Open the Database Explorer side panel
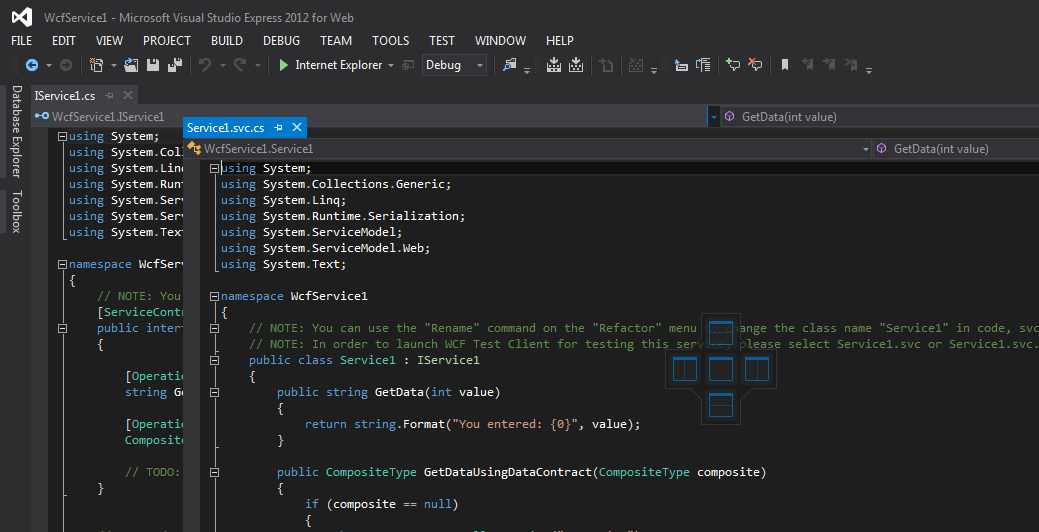The width and height of the screenshot is (1039, 532). (16, 131)
